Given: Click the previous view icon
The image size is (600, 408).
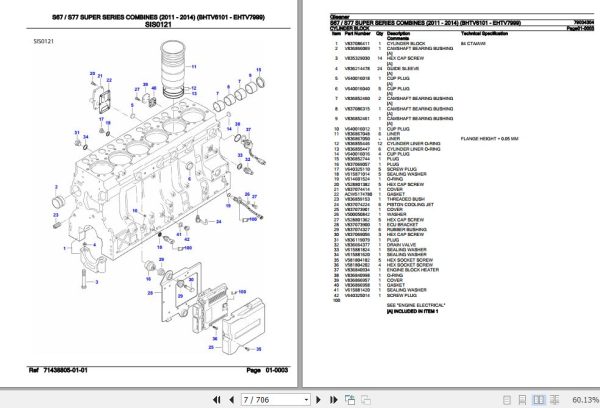Looking at the screenshot, I should pyautogui.click(x=350, y=400).
